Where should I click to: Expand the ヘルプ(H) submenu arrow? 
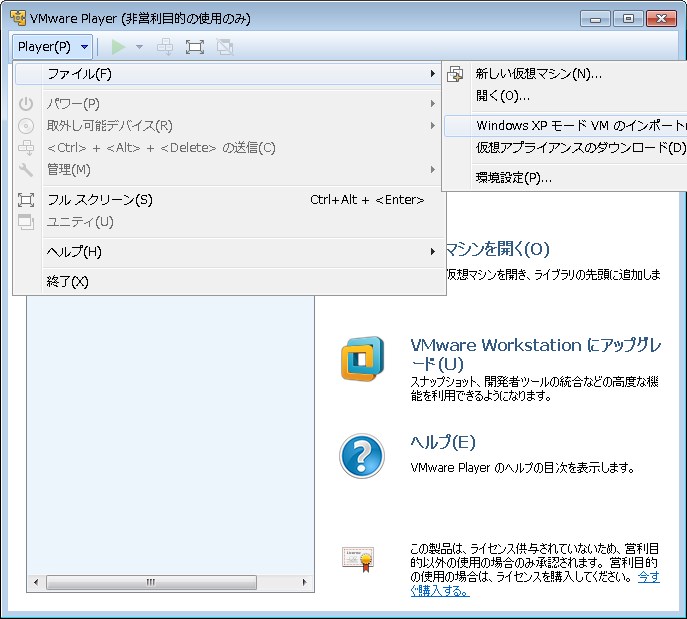(432, 251)
